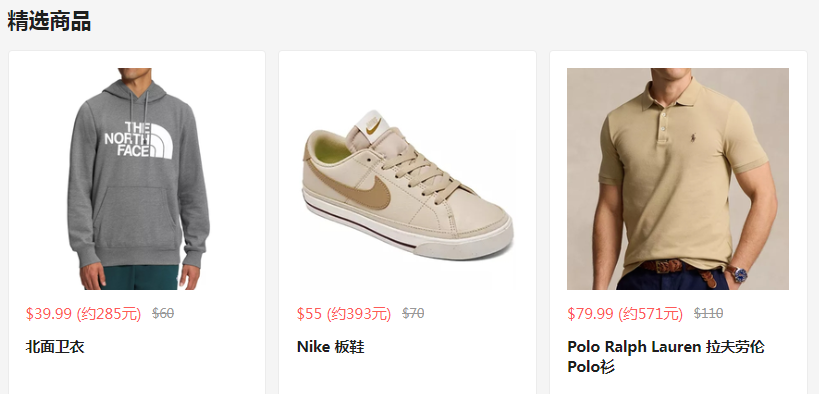Open the tan Polo shirt image

tap(678, 179)
